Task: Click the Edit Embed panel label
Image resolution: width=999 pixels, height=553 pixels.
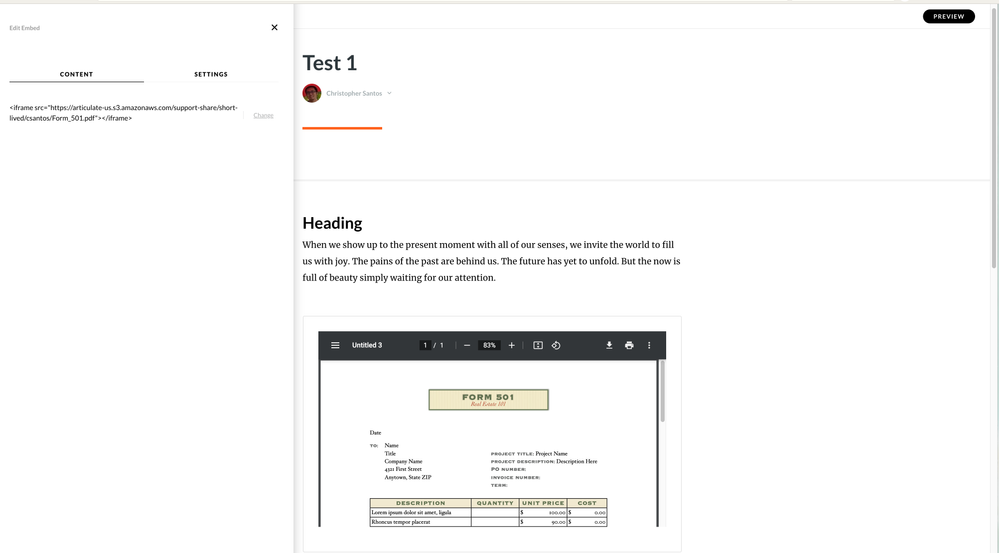Action: pyautogui.click(x=24, y=28)
